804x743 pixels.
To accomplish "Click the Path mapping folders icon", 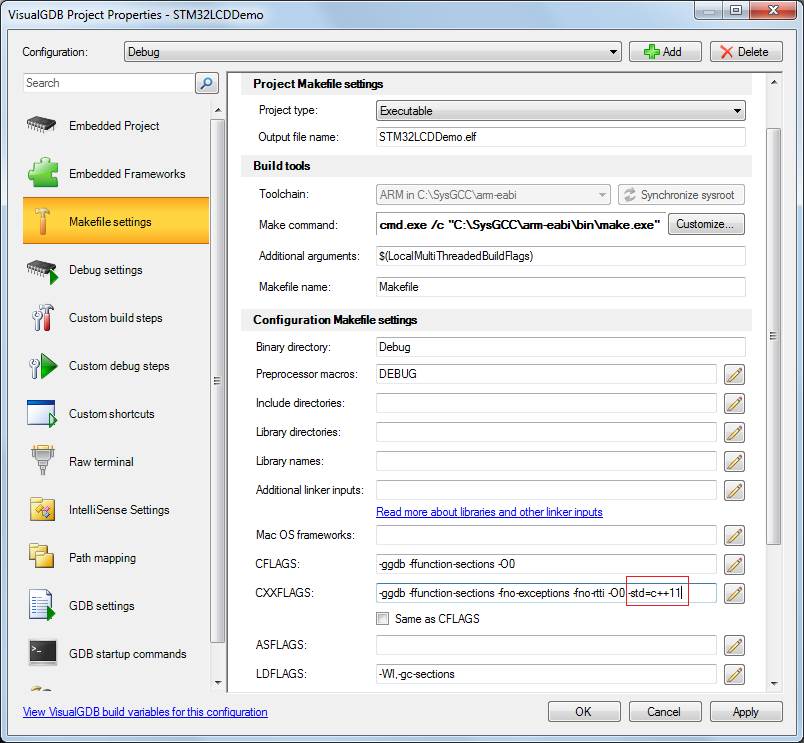I will pyautogui.click(x=42, y=556).
